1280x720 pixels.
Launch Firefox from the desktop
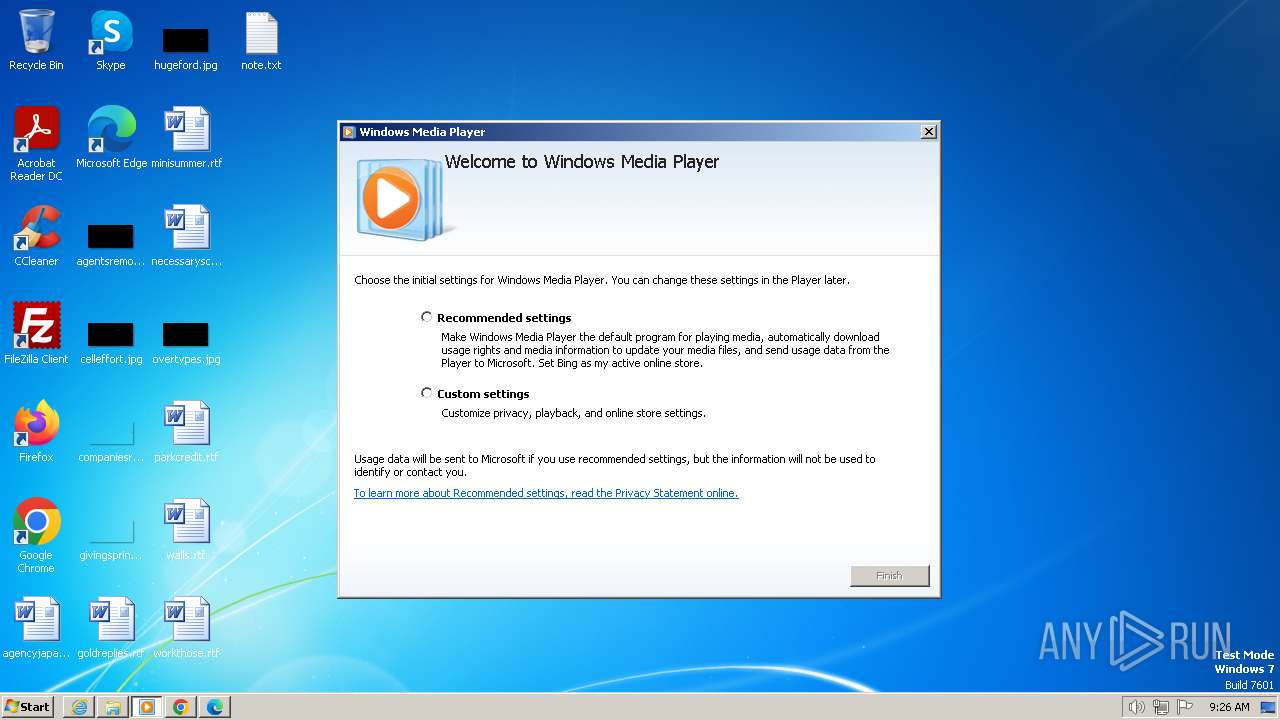coord(36,431)
